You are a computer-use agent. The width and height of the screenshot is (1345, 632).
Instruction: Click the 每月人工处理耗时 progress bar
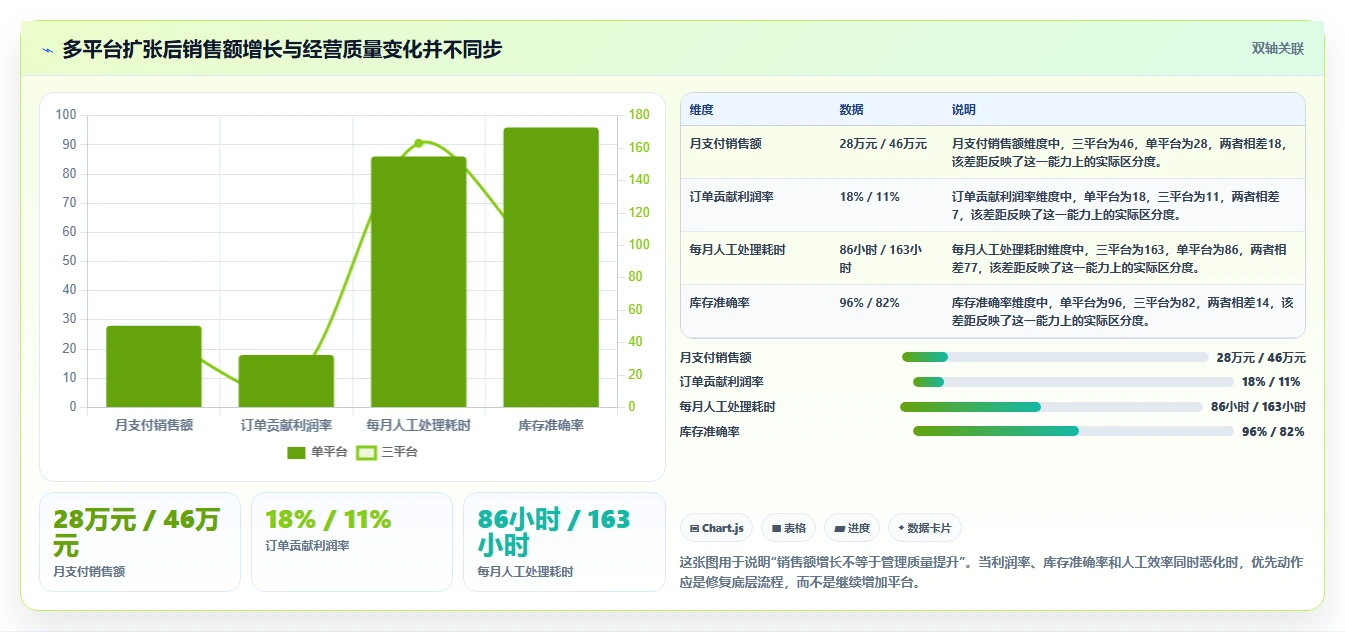(x=1051, y=407)
